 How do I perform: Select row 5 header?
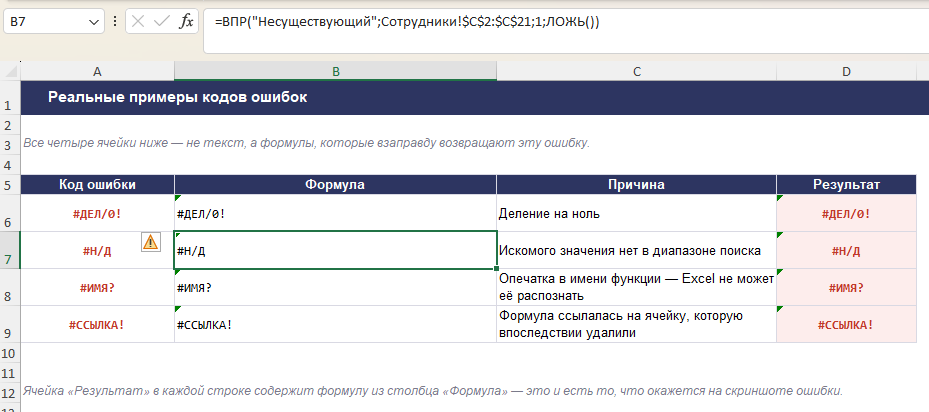10,184
